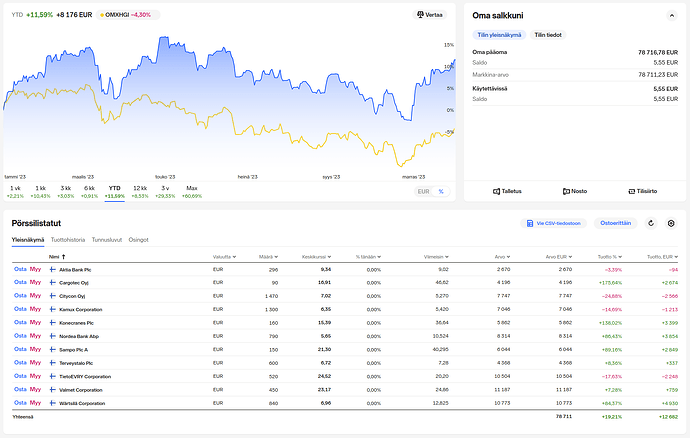Viewport: 690px width, 438px height.
Task: Sort by Tuotto, EUR column header
Action: 662,257
